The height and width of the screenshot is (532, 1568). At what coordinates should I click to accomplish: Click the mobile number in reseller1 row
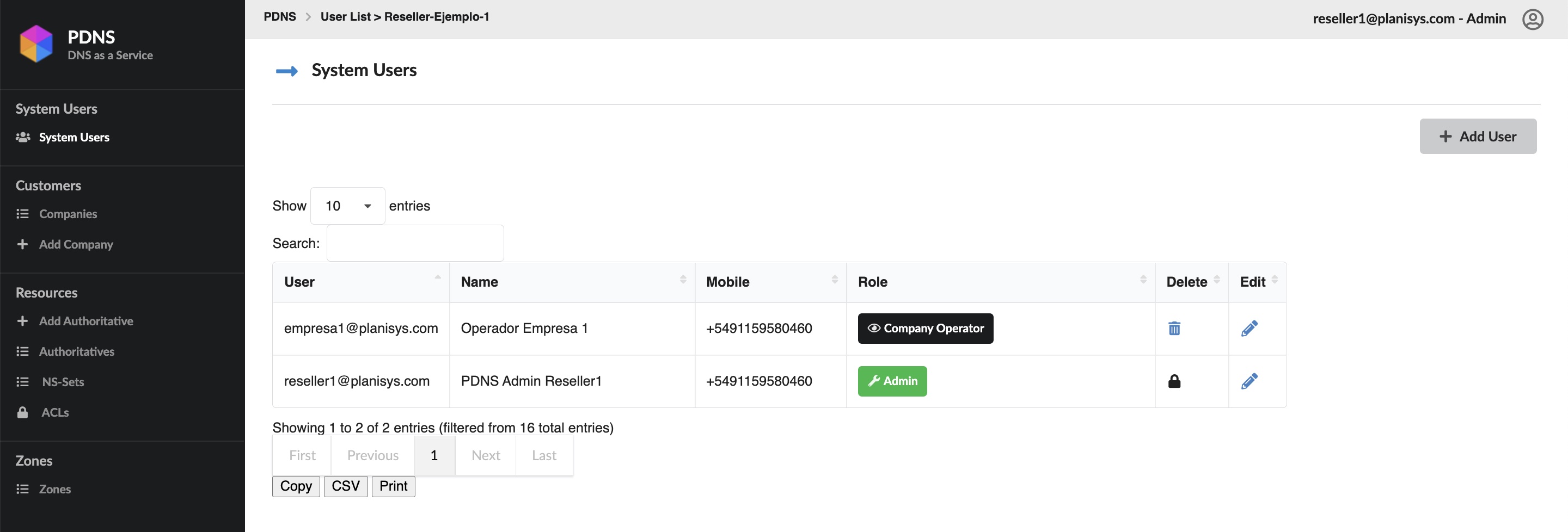[758, 381]
